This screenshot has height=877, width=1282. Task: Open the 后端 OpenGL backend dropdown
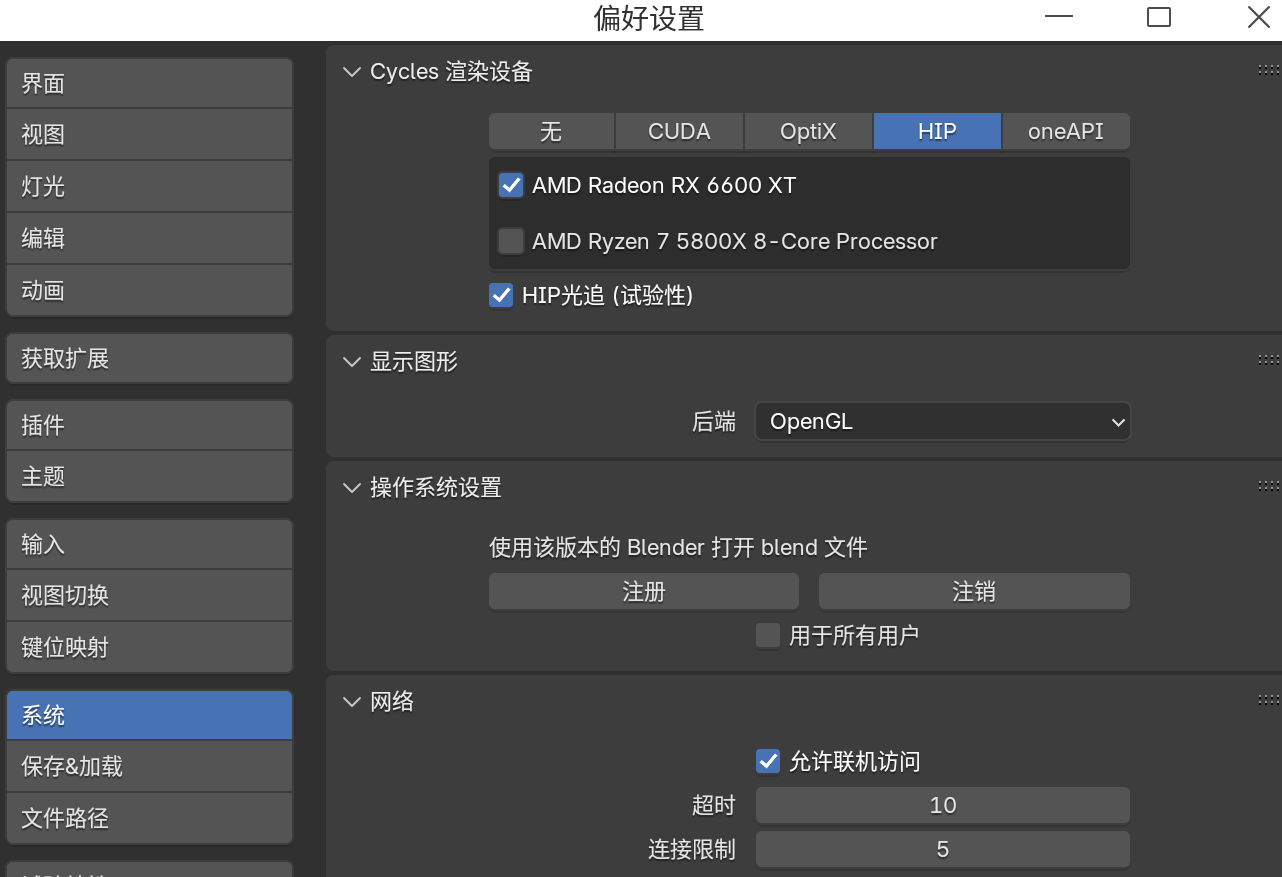[942, 421]
